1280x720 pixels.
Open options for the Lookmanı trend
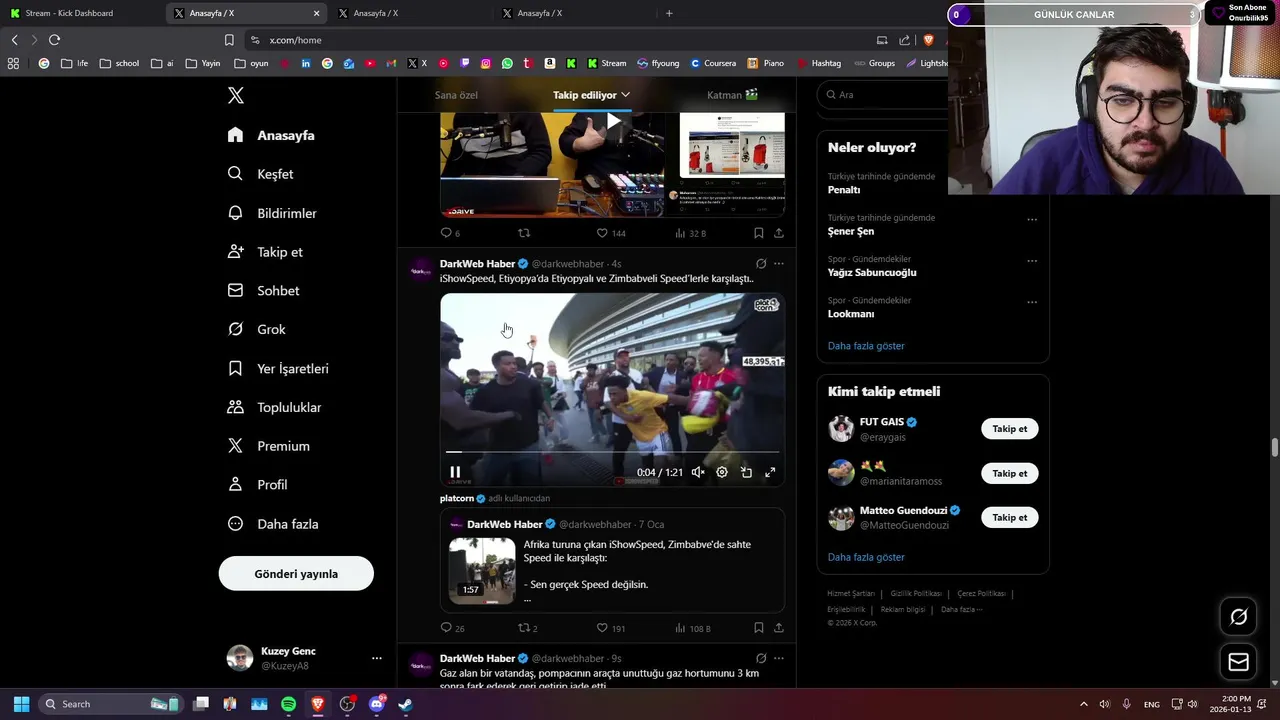(1032, 302)
